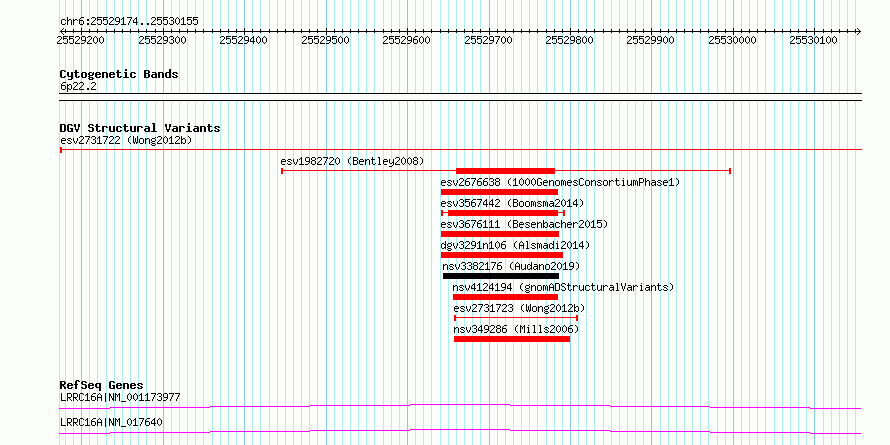Click ruler position 25529200
890x445 pixels.
(81, 40)
